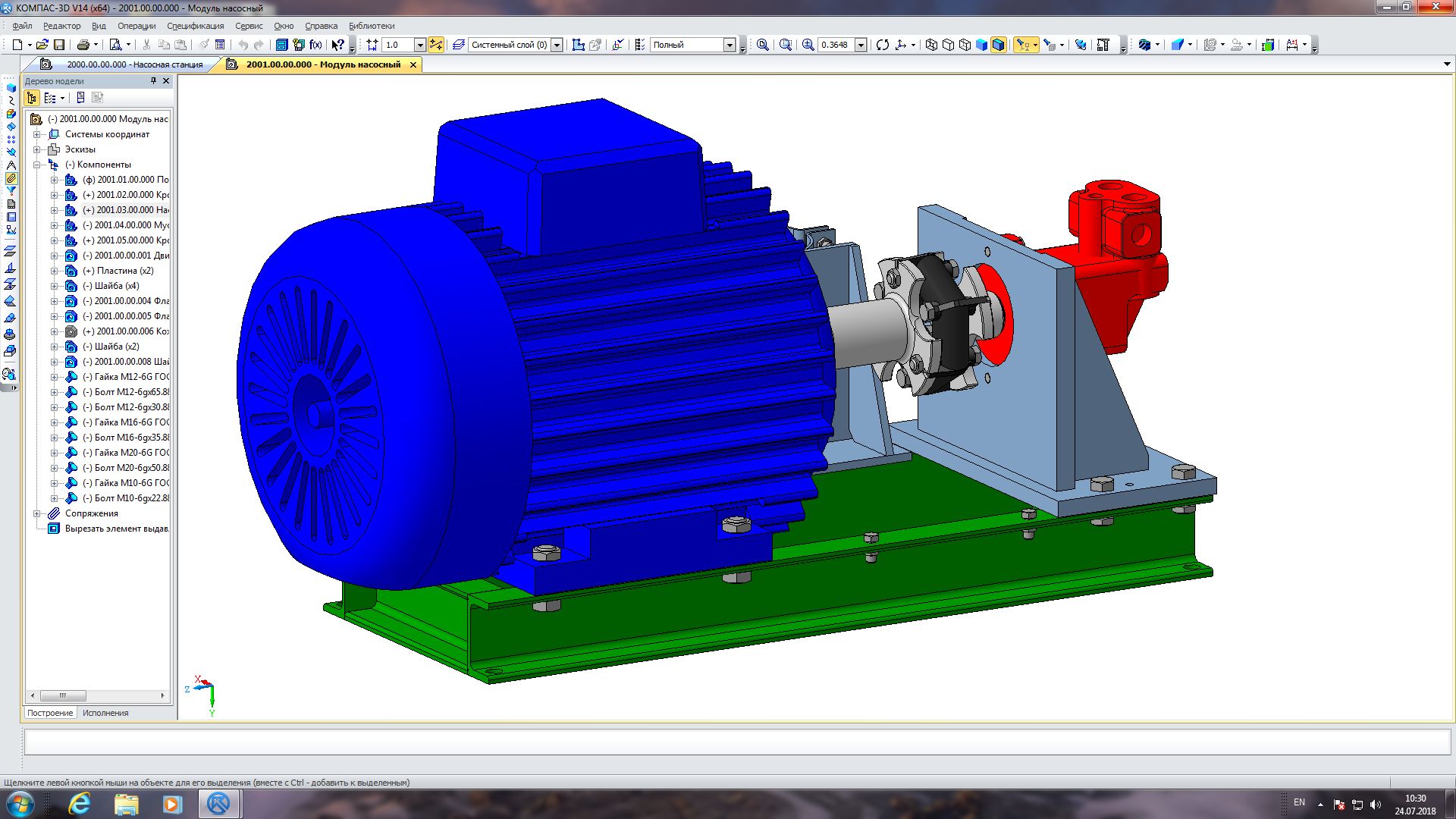Click the context help arrow icon
Screen dimensions: 1456x819
[x=338, y=45]
